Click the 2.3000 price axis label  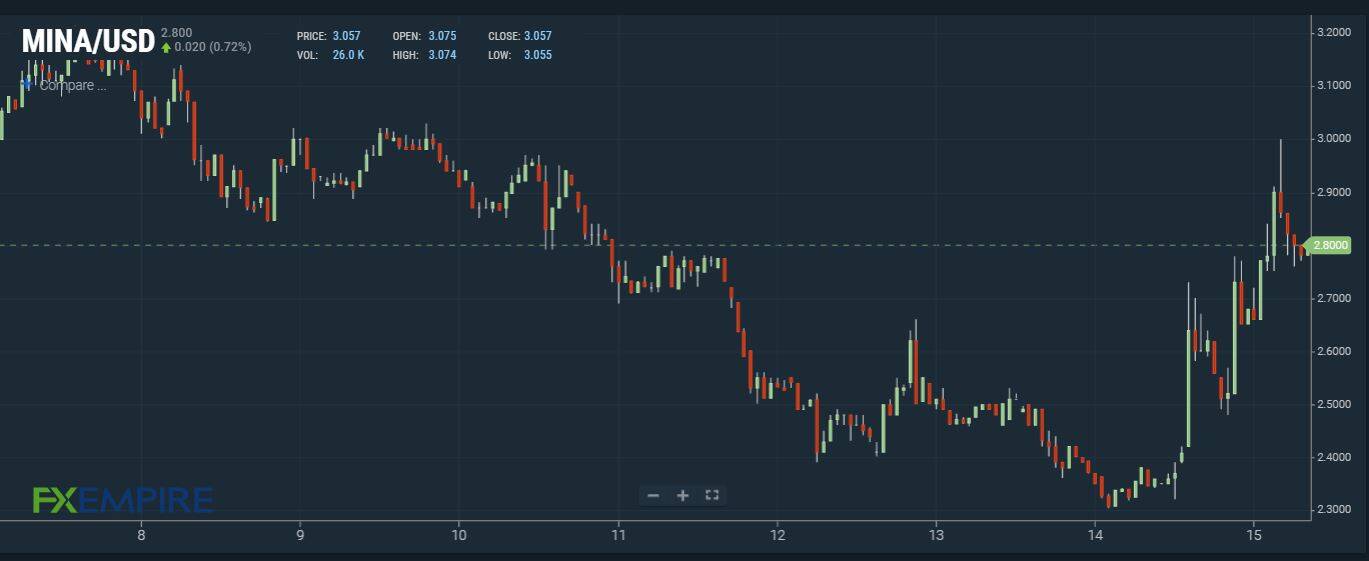click(x=1335, y=511)
